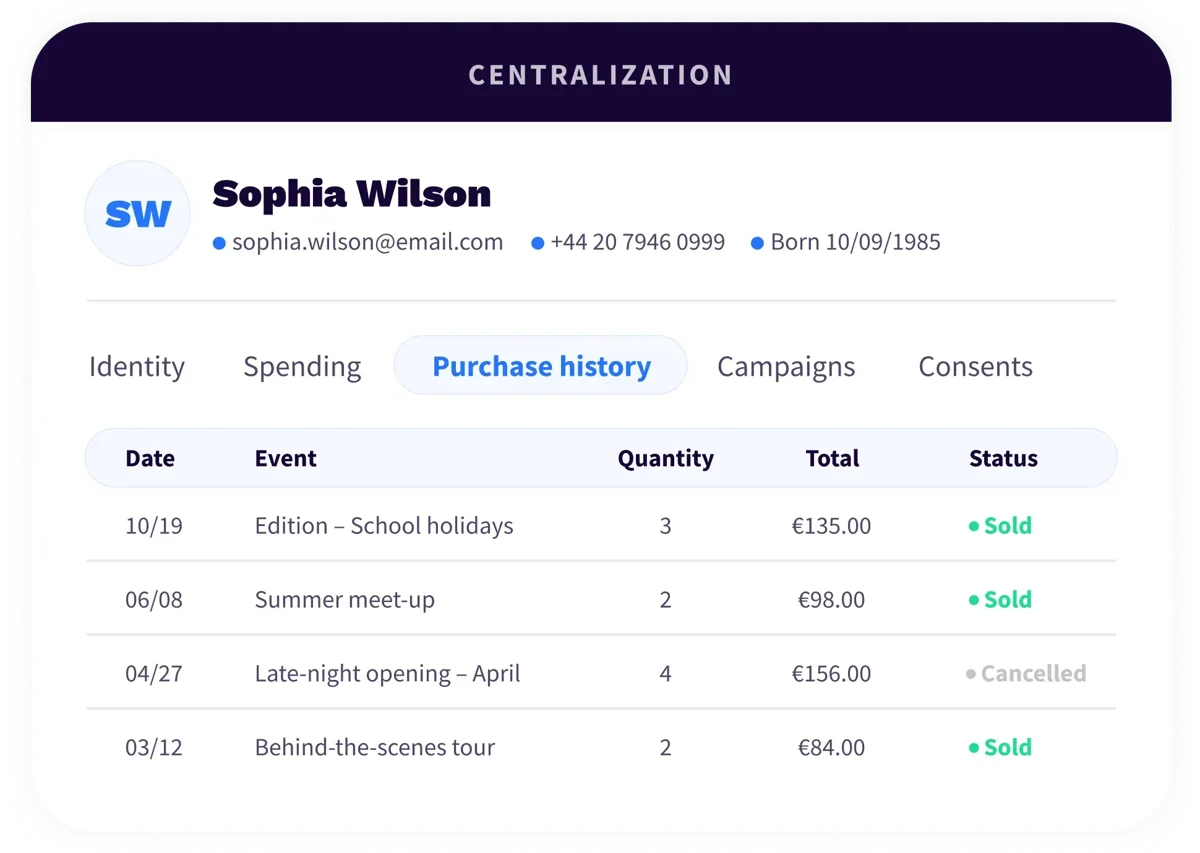Click the €84.00 total
This screenshot has width=1200, height=853.
(x=831, y=748)
